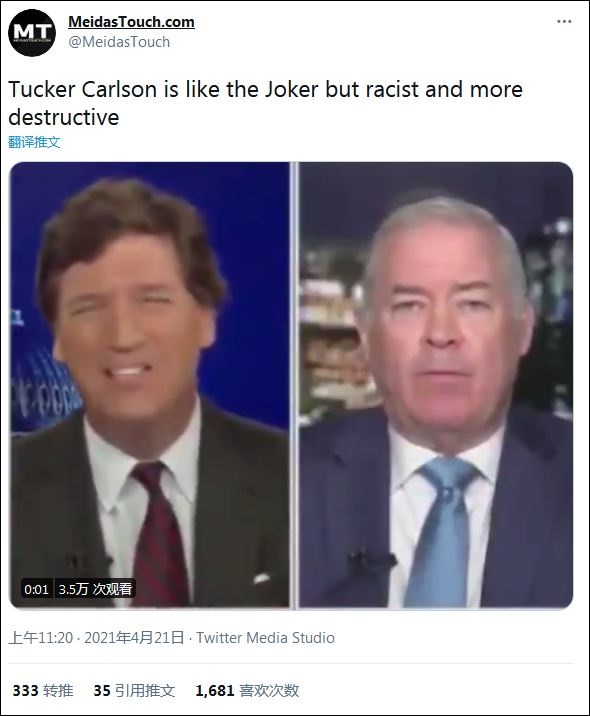590x716 pixels.
Task: Open the 333 转推 retweets list
Action: [x=43, y=690]
